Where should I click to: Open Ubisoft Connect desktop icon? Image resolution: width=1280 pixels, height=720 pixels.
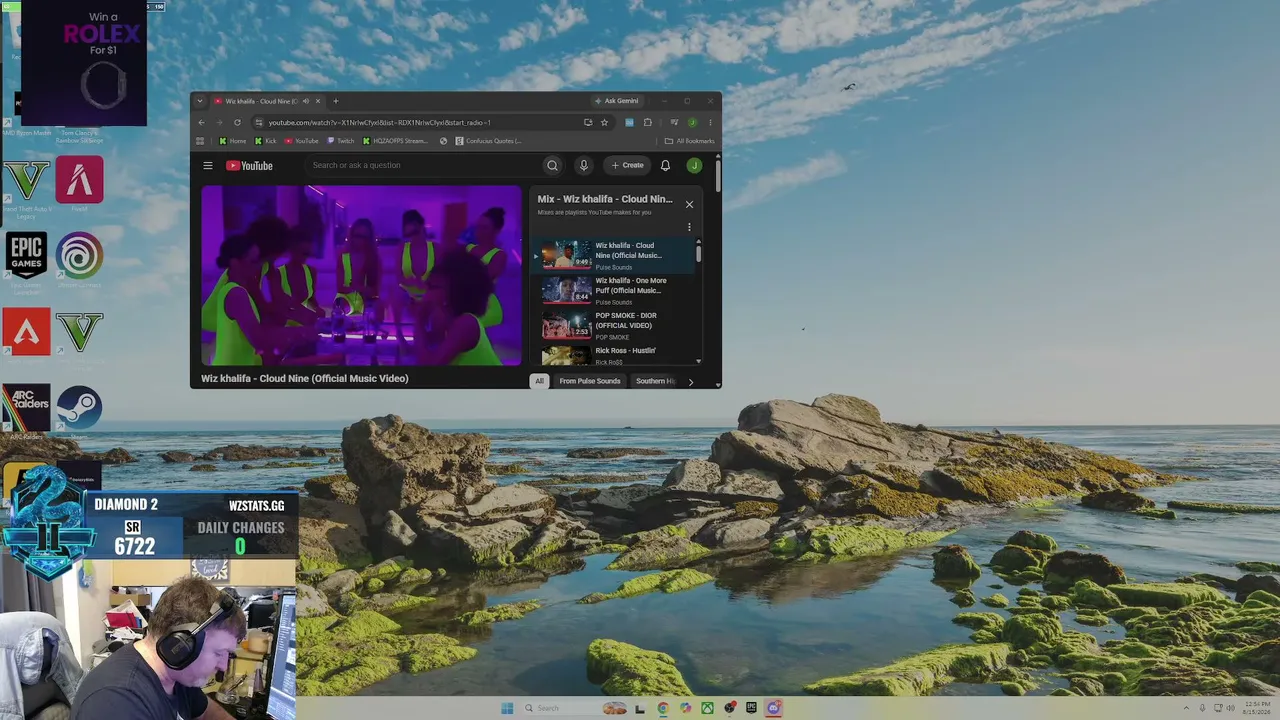coord(79,261)
